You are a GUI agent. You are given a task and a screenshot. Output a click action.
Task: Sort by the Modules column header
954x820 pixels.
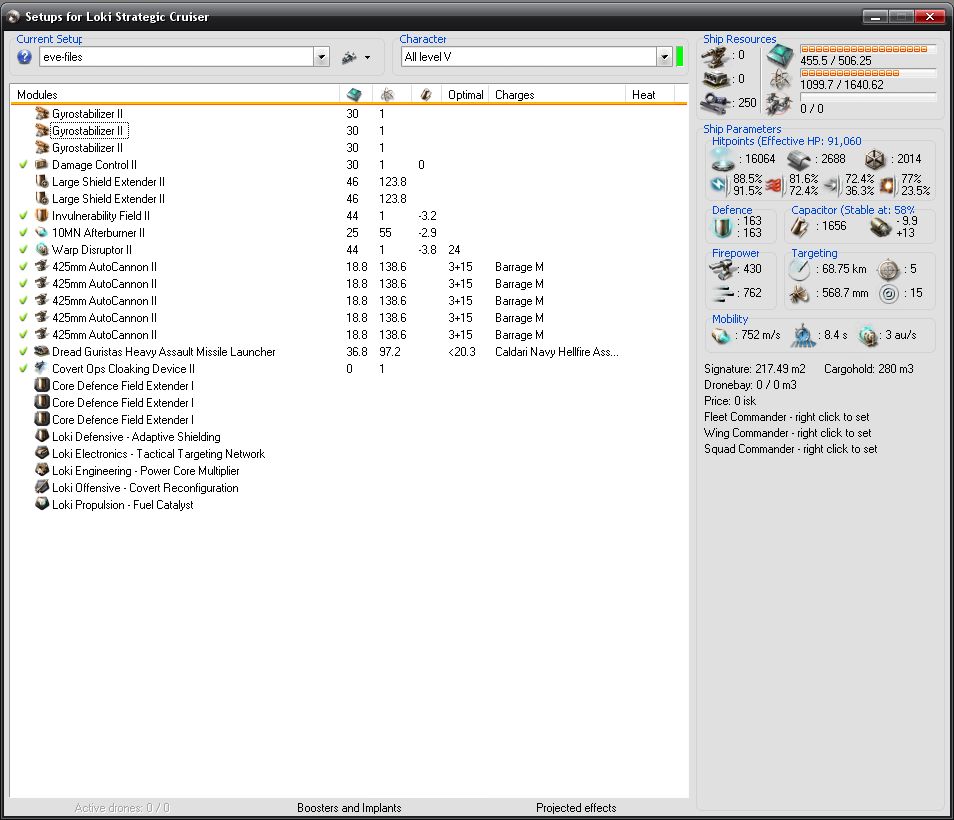[x=175, y=94]
